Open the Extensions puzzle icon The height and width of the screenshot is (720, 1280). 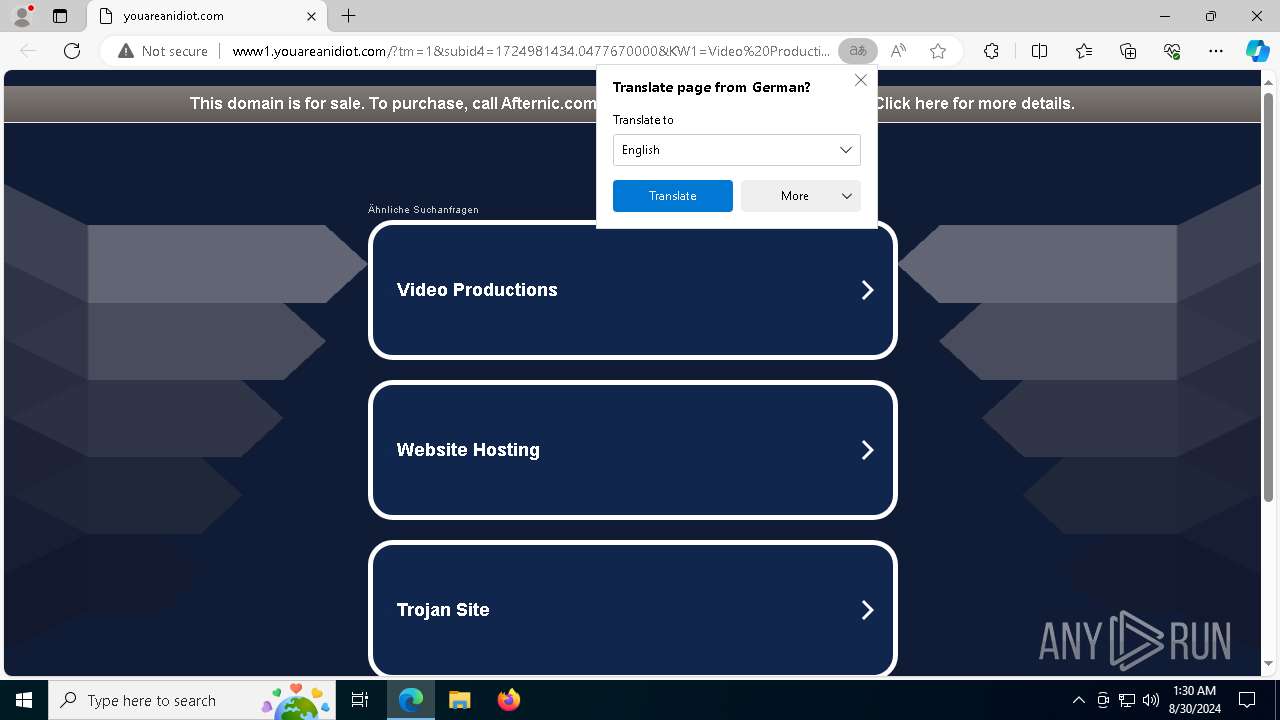991,51
